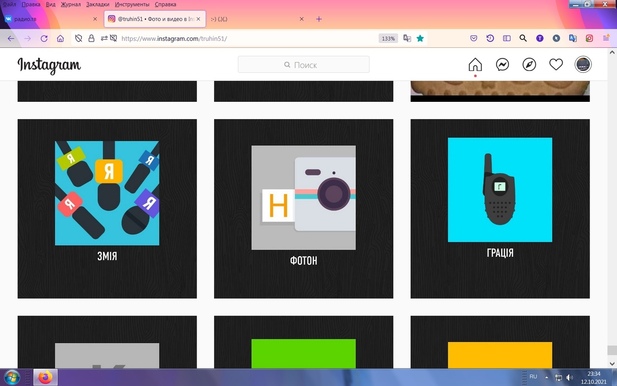Go to the browser home page
This screenshot has height=386, width=617.
click(x=60, y=39)
